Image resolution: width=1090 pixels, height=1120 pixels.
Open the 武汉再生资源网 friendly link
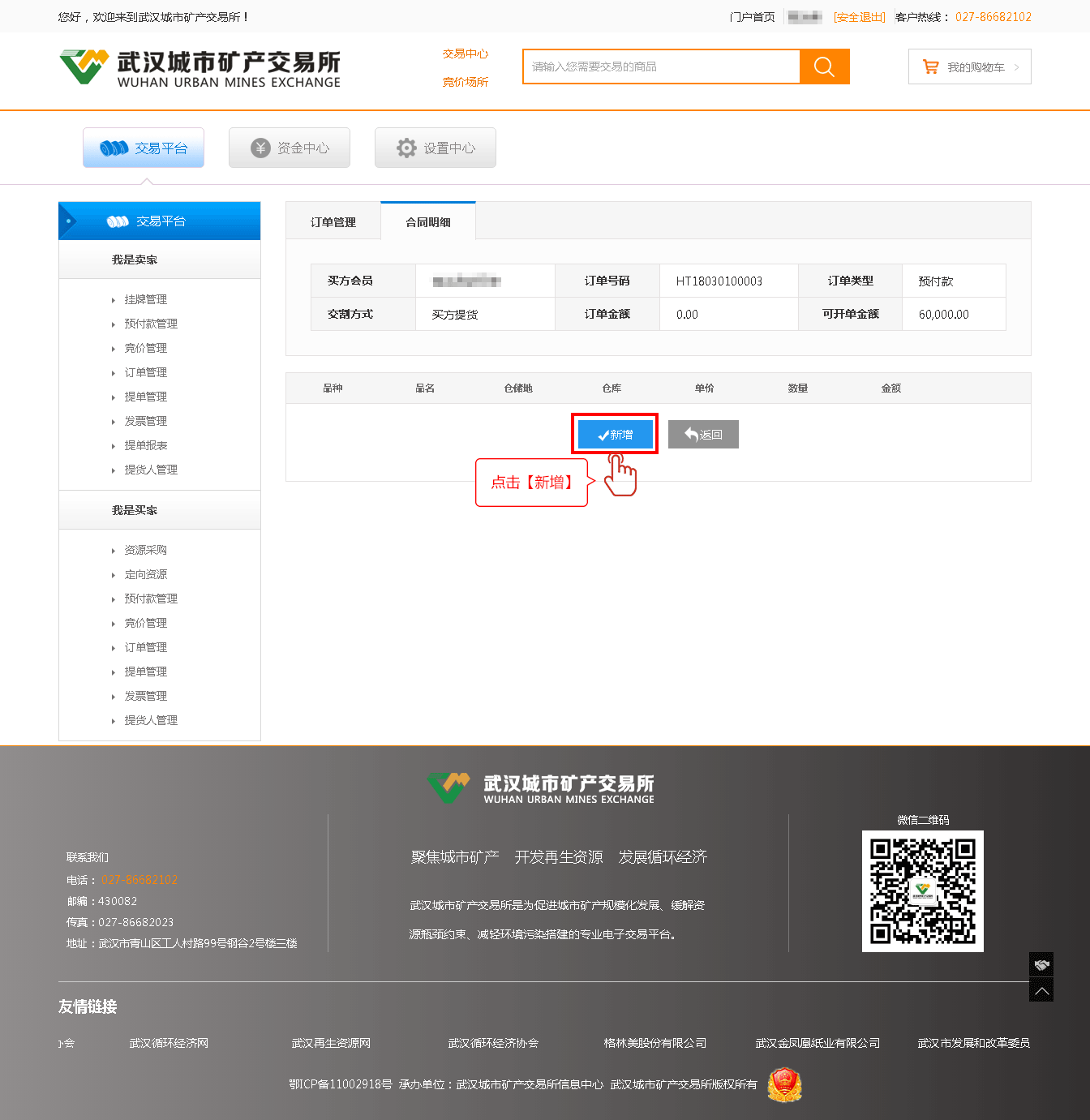pos(331,1043)
